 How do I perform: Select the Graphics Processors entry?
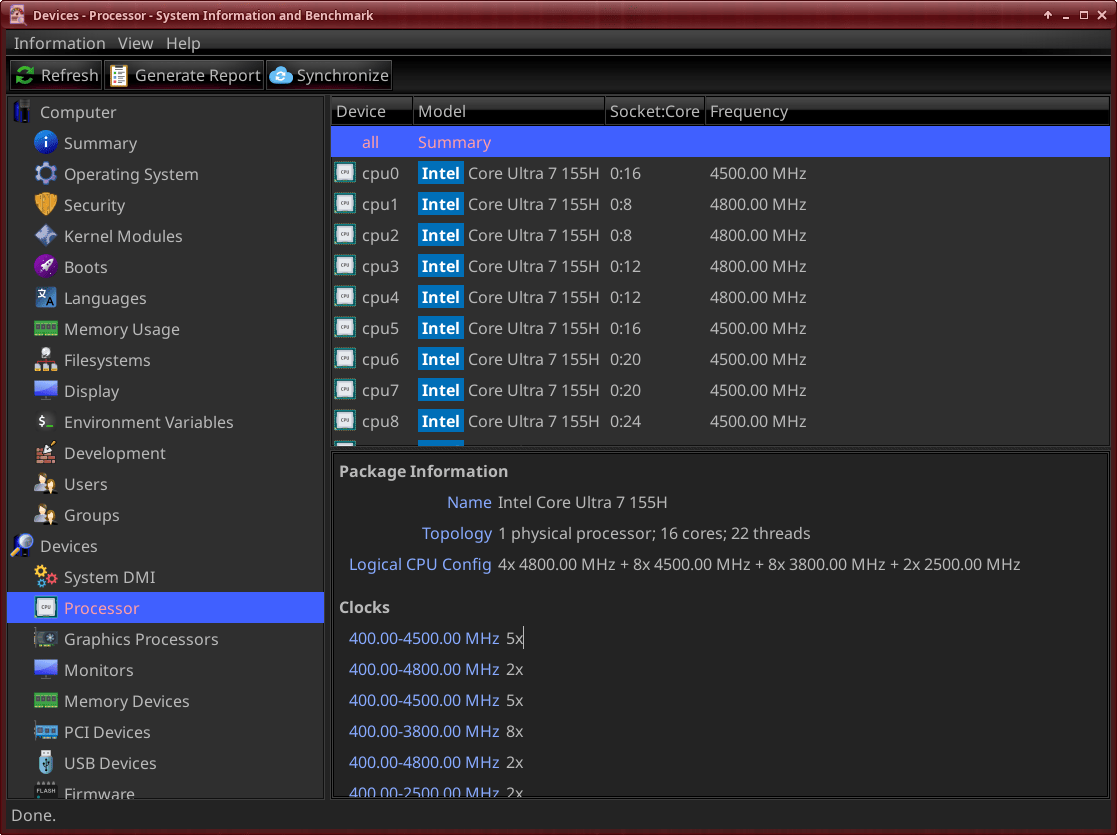[140, 639]
